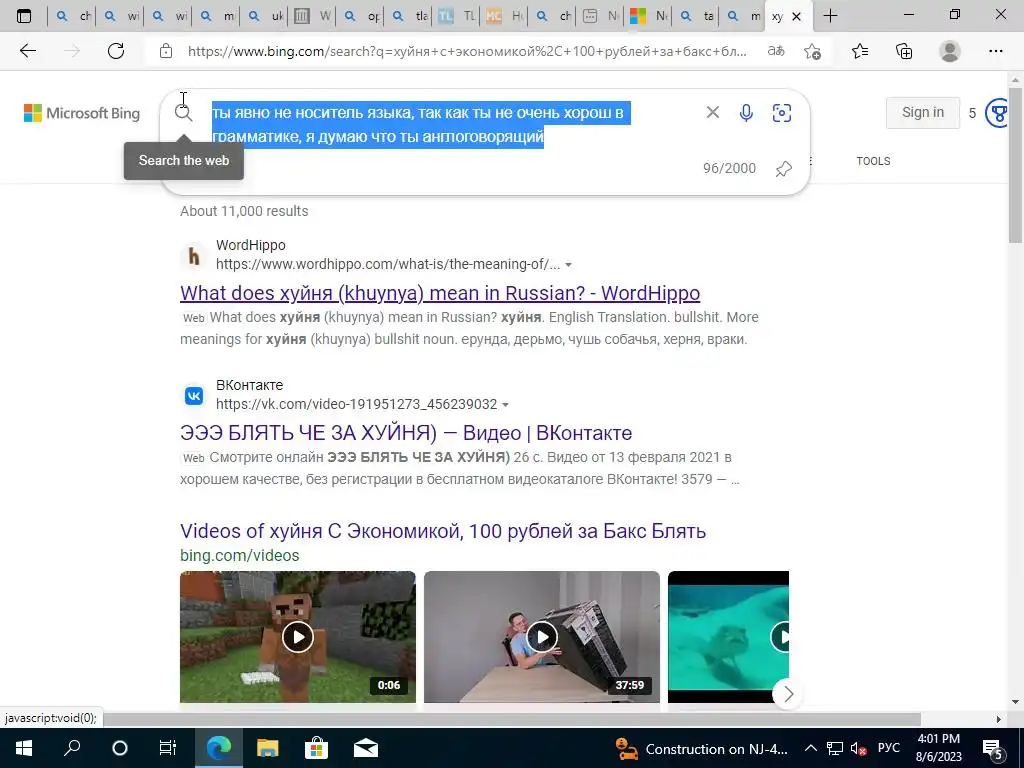Viewport: 1024px width, 768px height.
Task: Open File Explorer from taskbar
Action: coord(267,748)
